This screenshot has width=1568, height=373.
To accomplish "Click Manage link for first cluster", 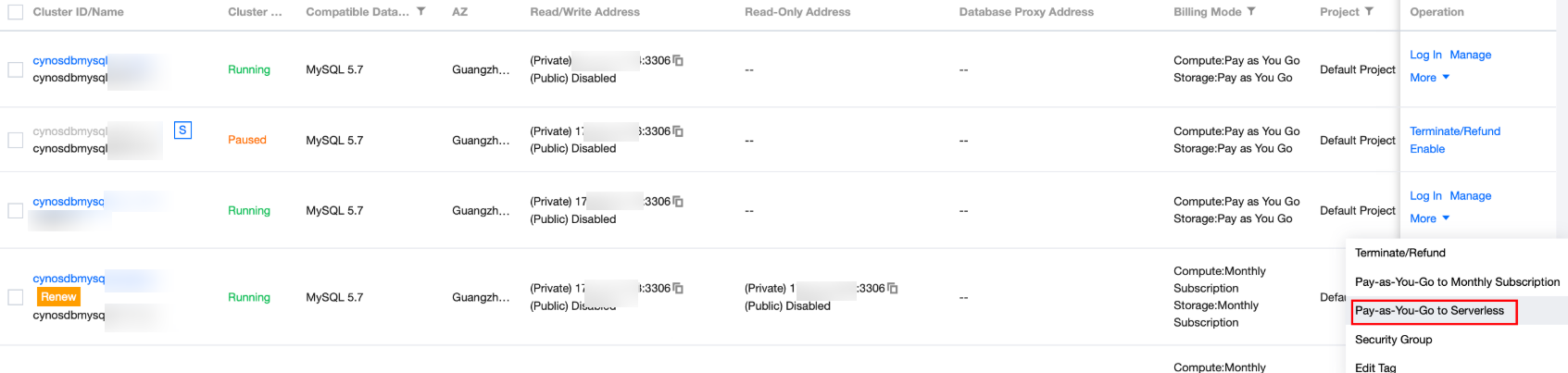I will tap(1470, 55).
